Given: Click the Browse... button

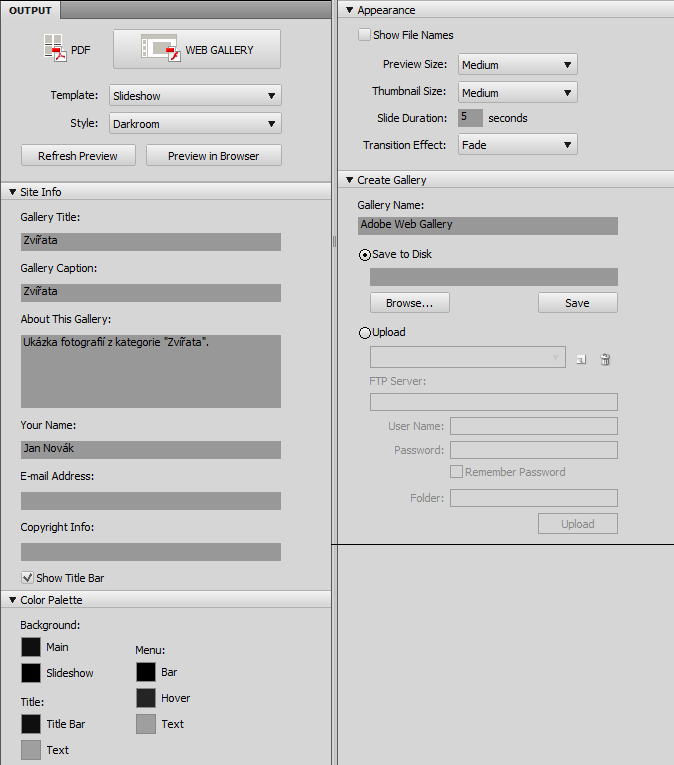Looking at the screenshot, I should (409, 303).
